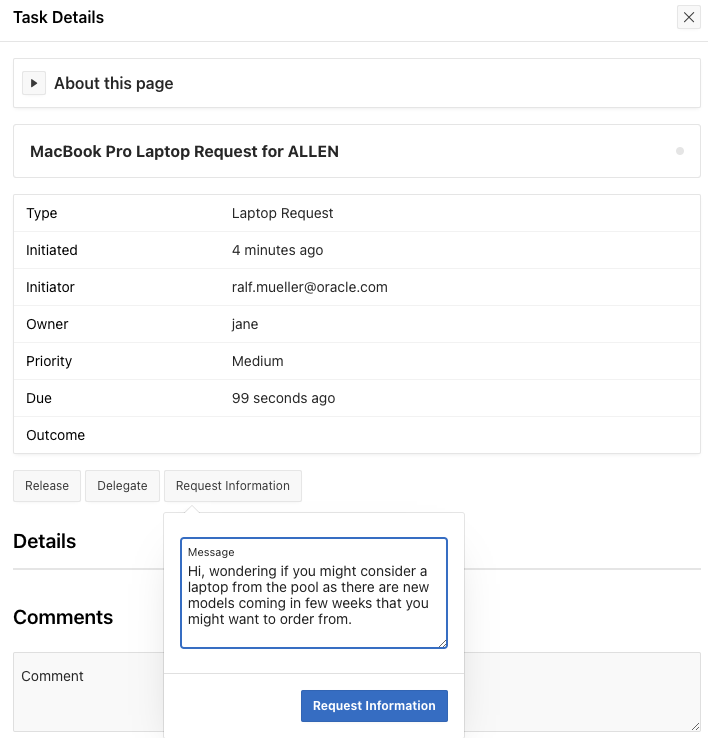The width and height of the screenshot is (708, 738).
Task: Click the Delegate button
Action: pyautogui.click(x=122, y=486)
